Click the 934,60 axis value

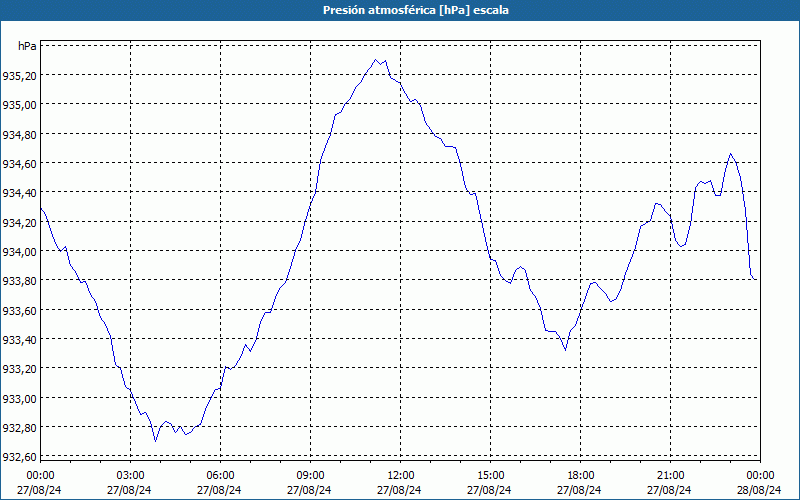(20, 163)
